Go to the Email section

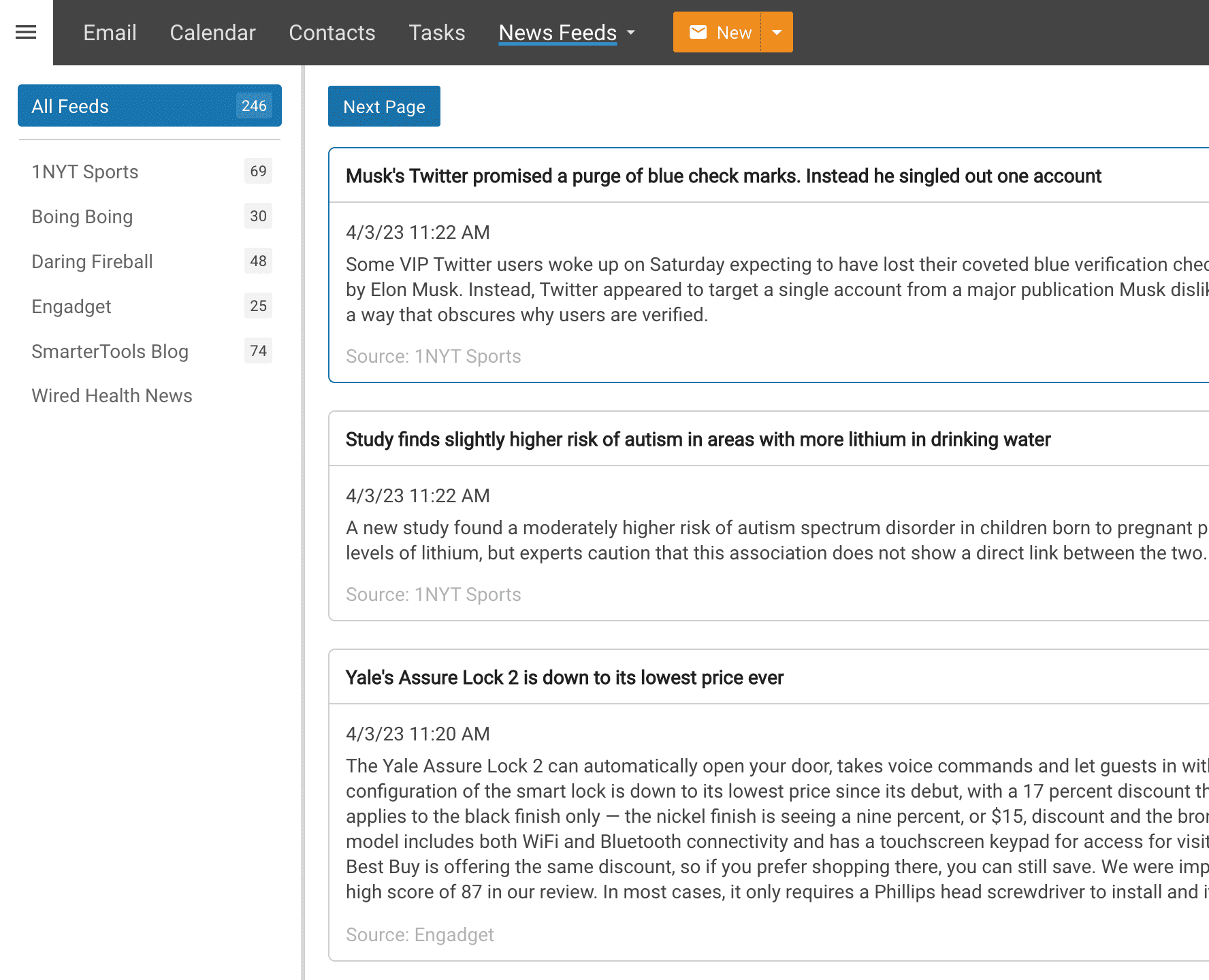pyautogui.click(x=110, y=33)
